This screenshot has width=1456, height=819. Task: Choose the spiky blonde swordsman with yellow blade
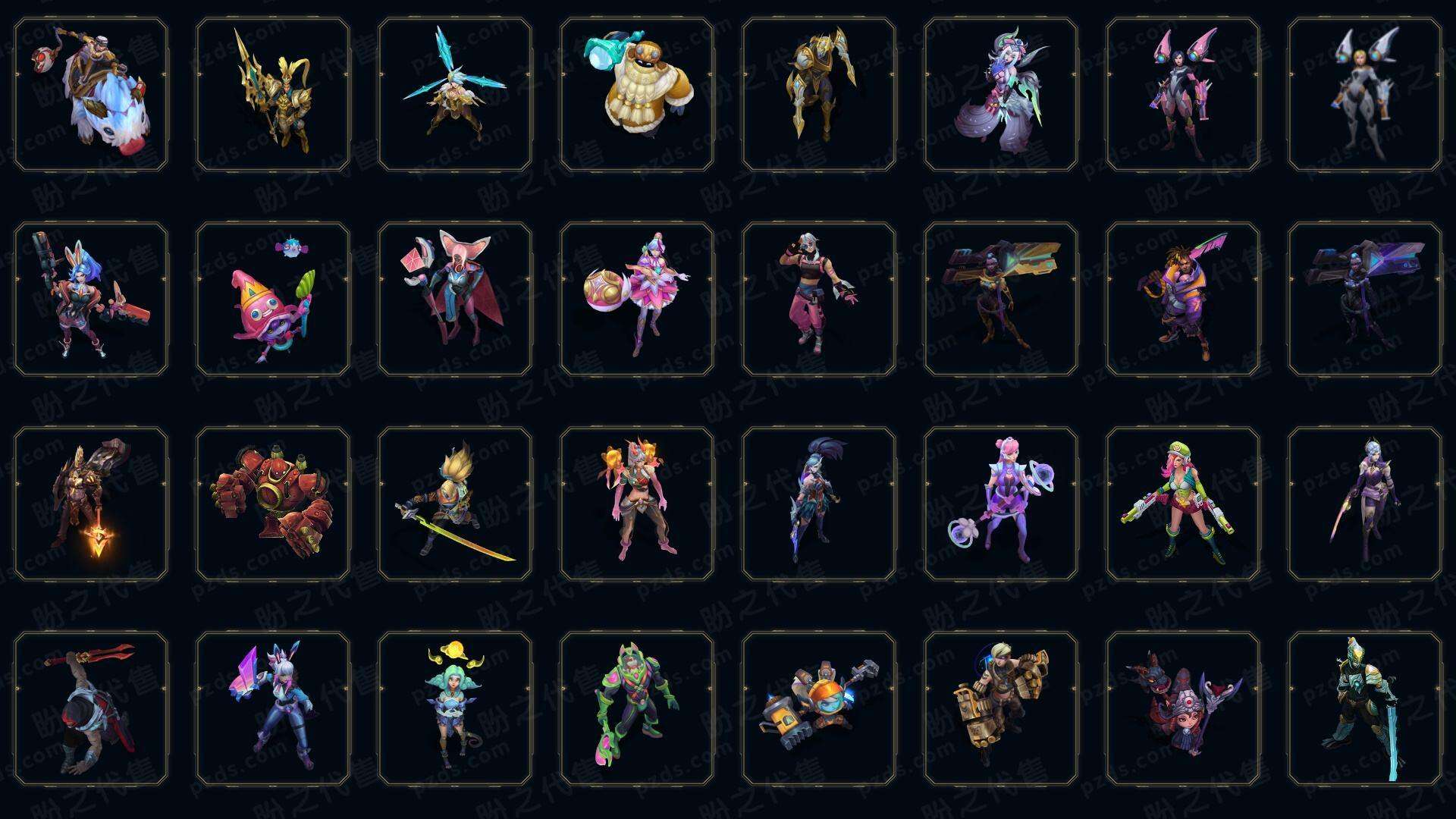455,504
